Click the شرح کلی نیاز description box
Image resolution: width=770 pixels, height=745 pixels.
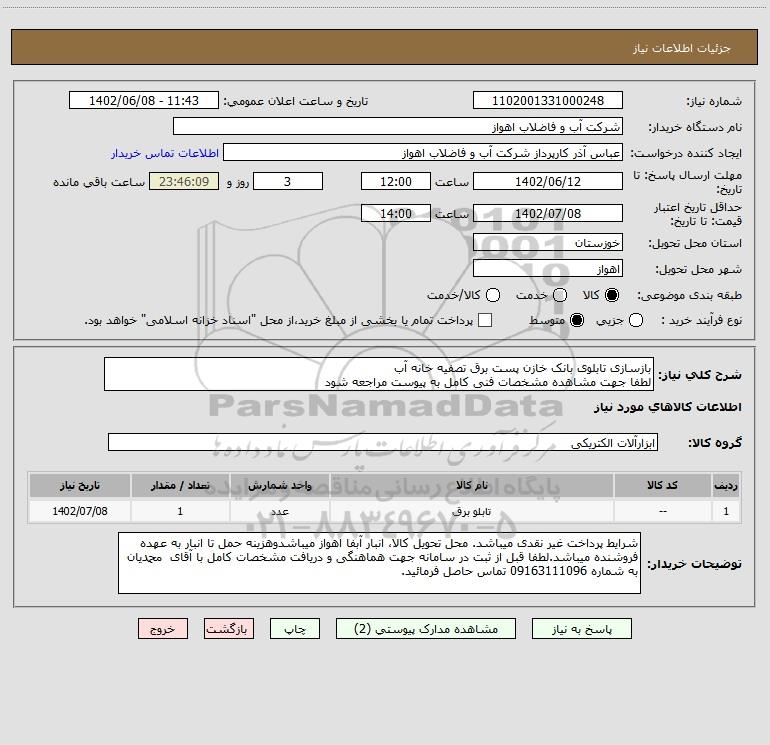[x=379, y=374]
